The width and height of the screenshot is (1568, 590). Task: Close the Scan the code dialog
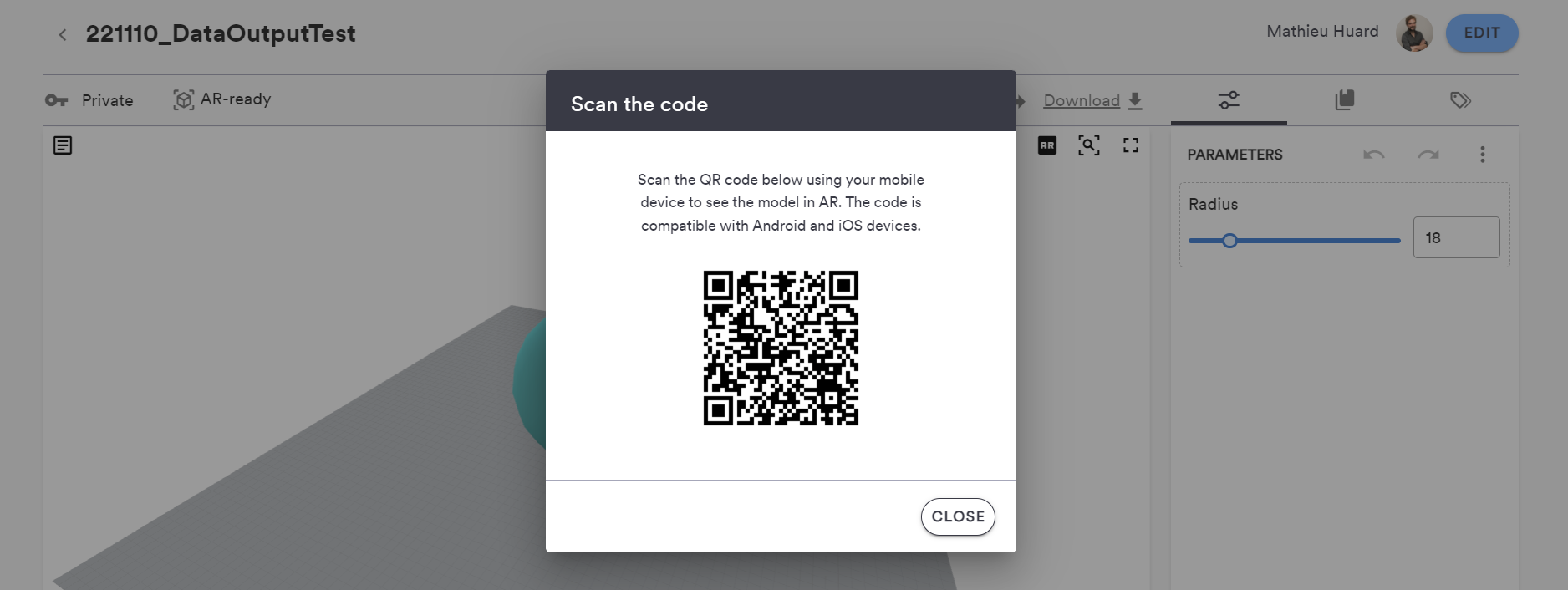[958, 516]
